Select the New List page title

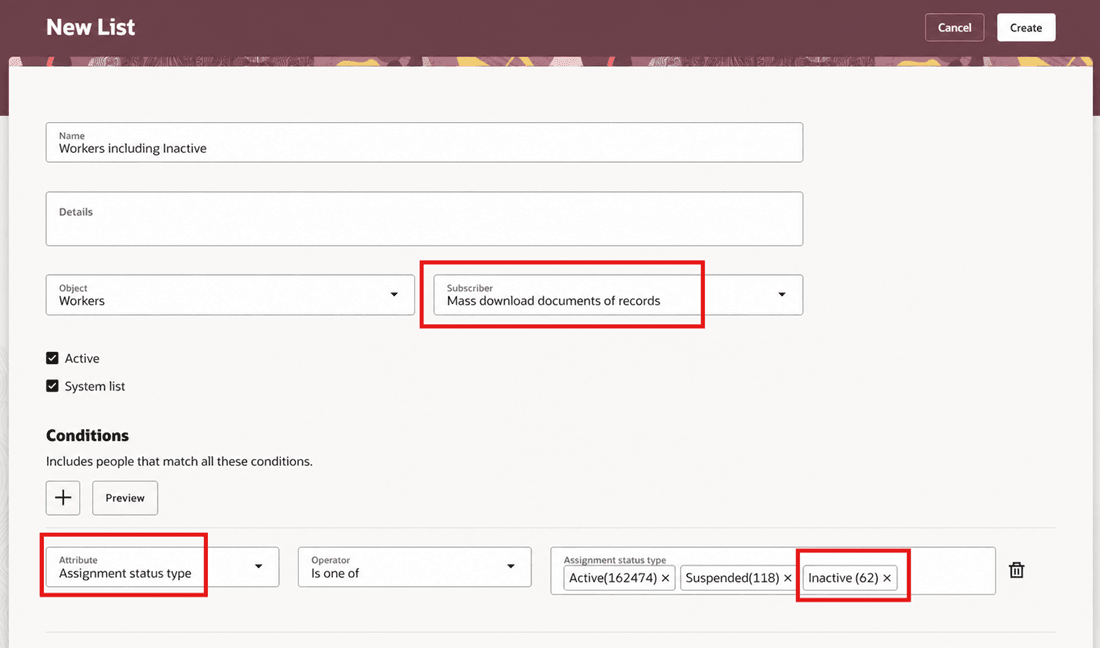(x=90, y=27)
